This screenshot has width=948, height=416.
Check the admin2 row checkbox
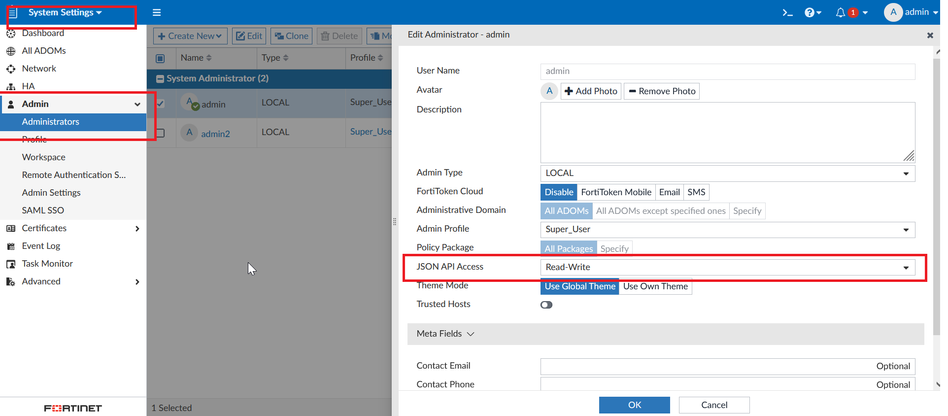click(x=160, y=132)
